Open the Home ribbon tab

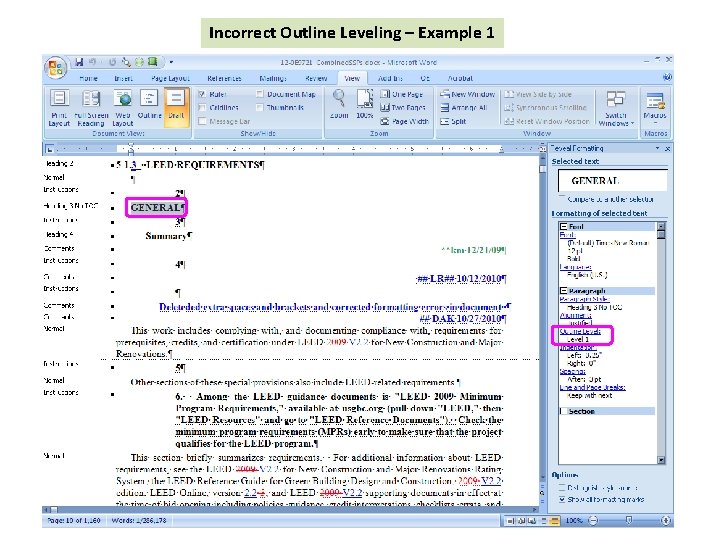pos(89,78)
